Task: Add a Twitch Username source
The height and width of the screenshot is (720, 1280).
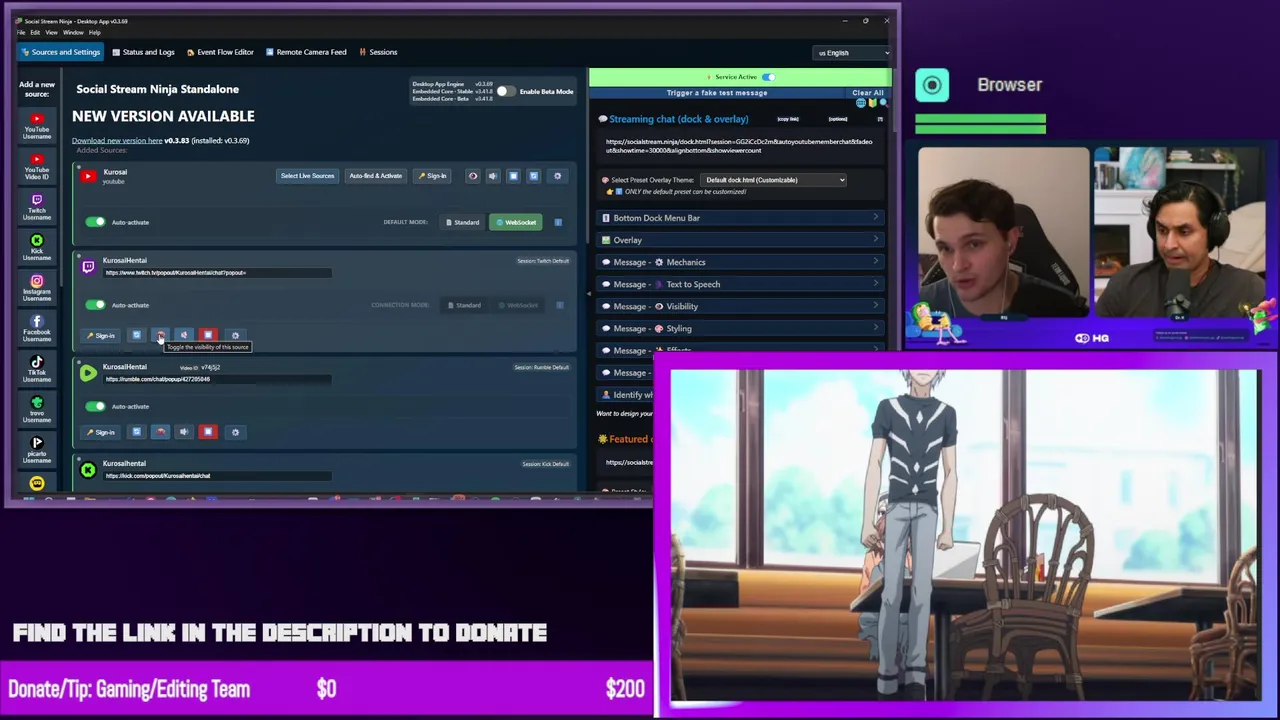Action: click(x=37, y=207)
